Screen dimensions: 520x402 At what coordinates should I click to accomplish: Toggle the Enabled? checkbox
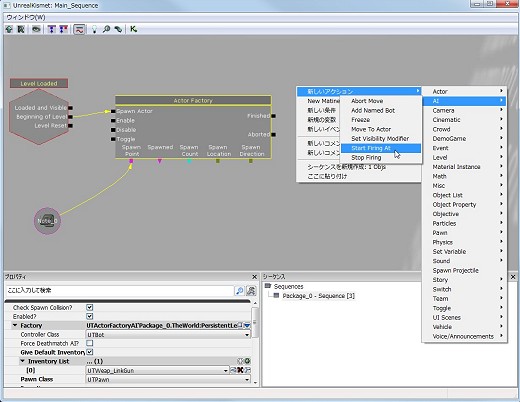[x=89, y=316]
